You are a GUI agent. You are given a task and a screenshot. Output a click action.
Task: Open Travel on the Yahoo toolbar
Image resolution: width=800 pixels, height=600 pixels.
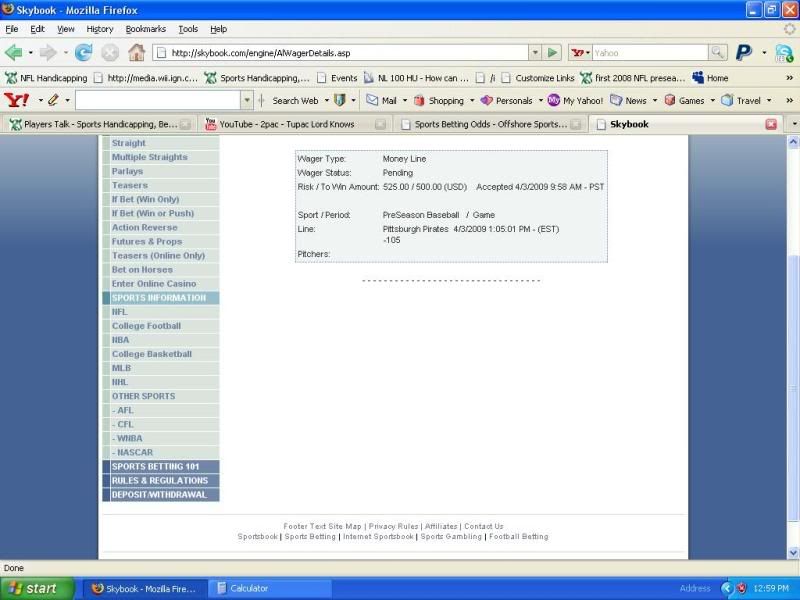point(741,101)
